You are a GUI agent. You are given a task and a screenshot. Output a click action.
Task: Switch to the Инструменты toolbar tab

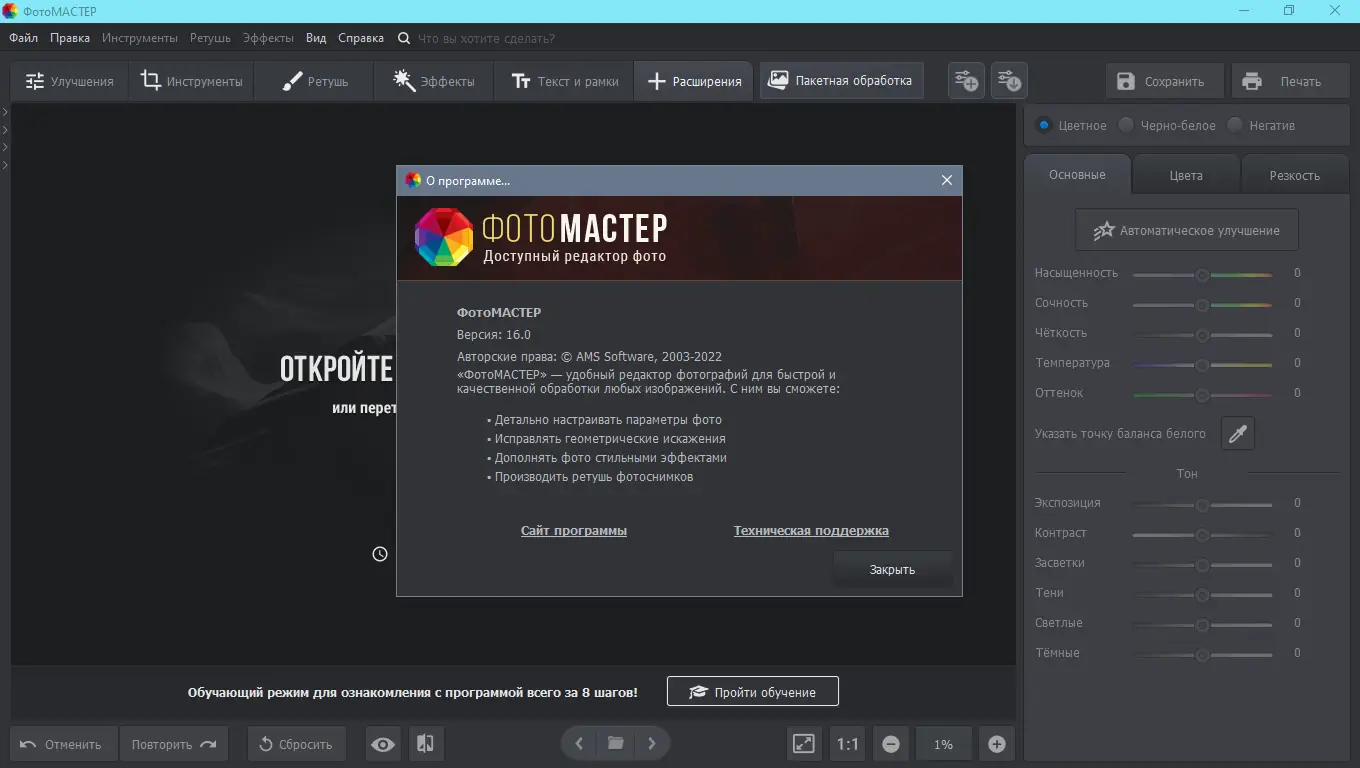191,81
